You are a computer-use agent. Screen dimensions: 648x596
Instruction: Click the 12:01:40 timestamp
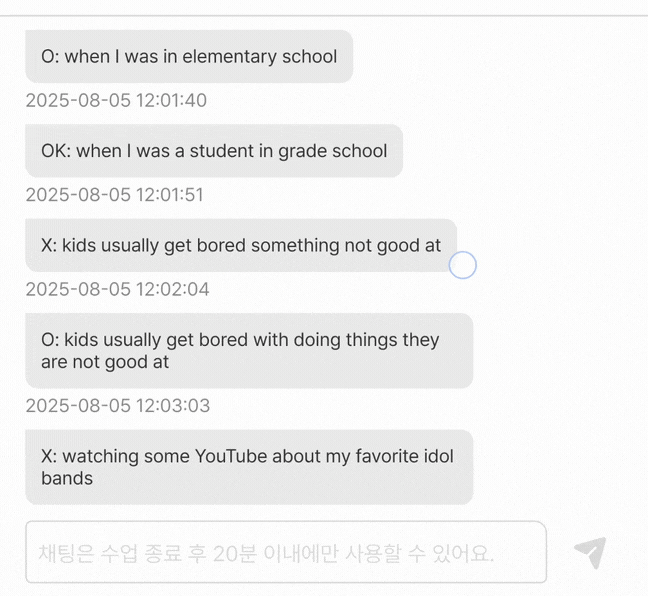116,100
